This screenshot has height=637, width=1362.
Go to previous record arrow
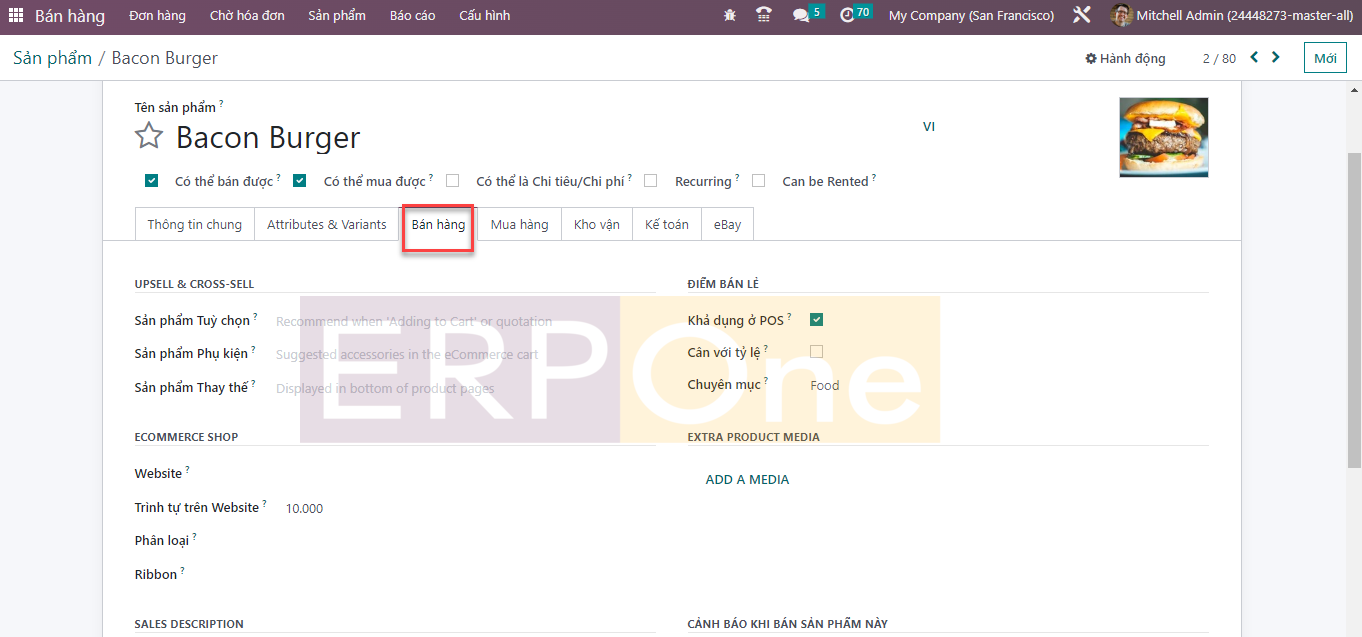point(1254,58)
